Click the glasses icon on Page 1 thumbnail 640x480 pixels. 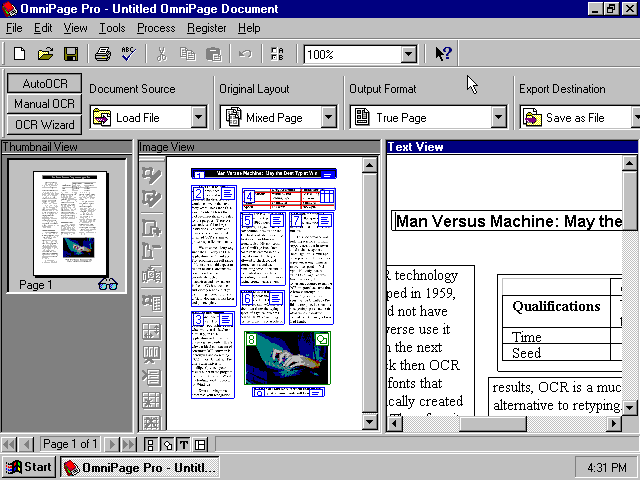click(108, 284)
